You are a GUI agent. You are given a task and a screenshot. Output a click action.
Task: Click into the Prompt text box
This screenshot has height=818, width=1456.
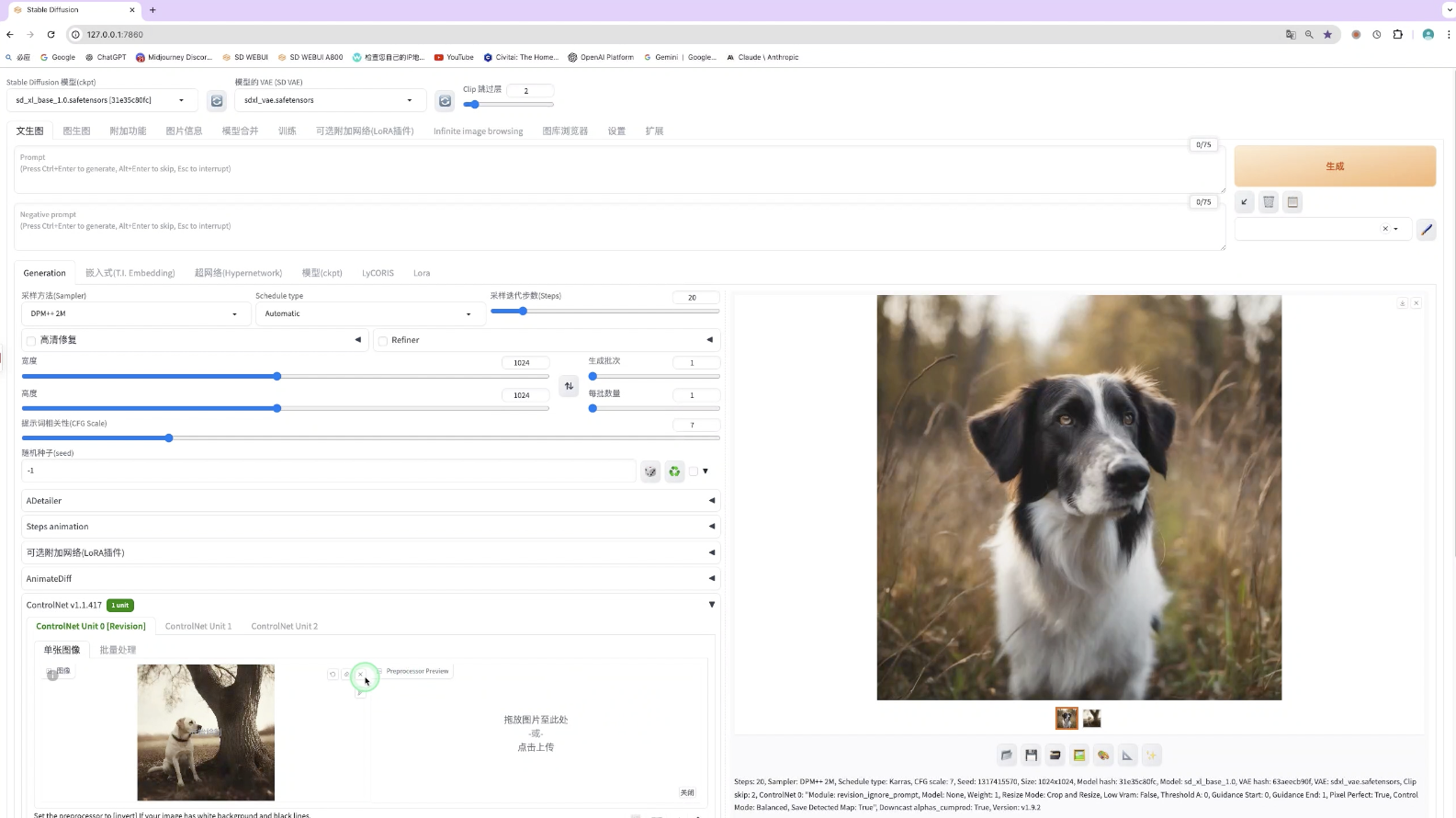619,170
